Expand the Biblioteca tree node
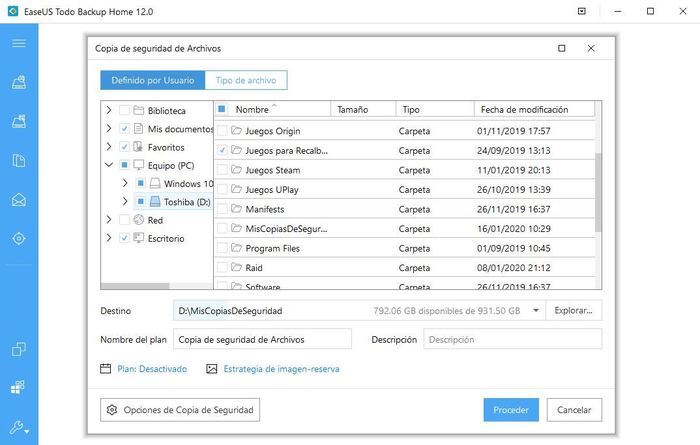Image resolution: width=700 pixels, height=445 pixels. pos(109,110)
